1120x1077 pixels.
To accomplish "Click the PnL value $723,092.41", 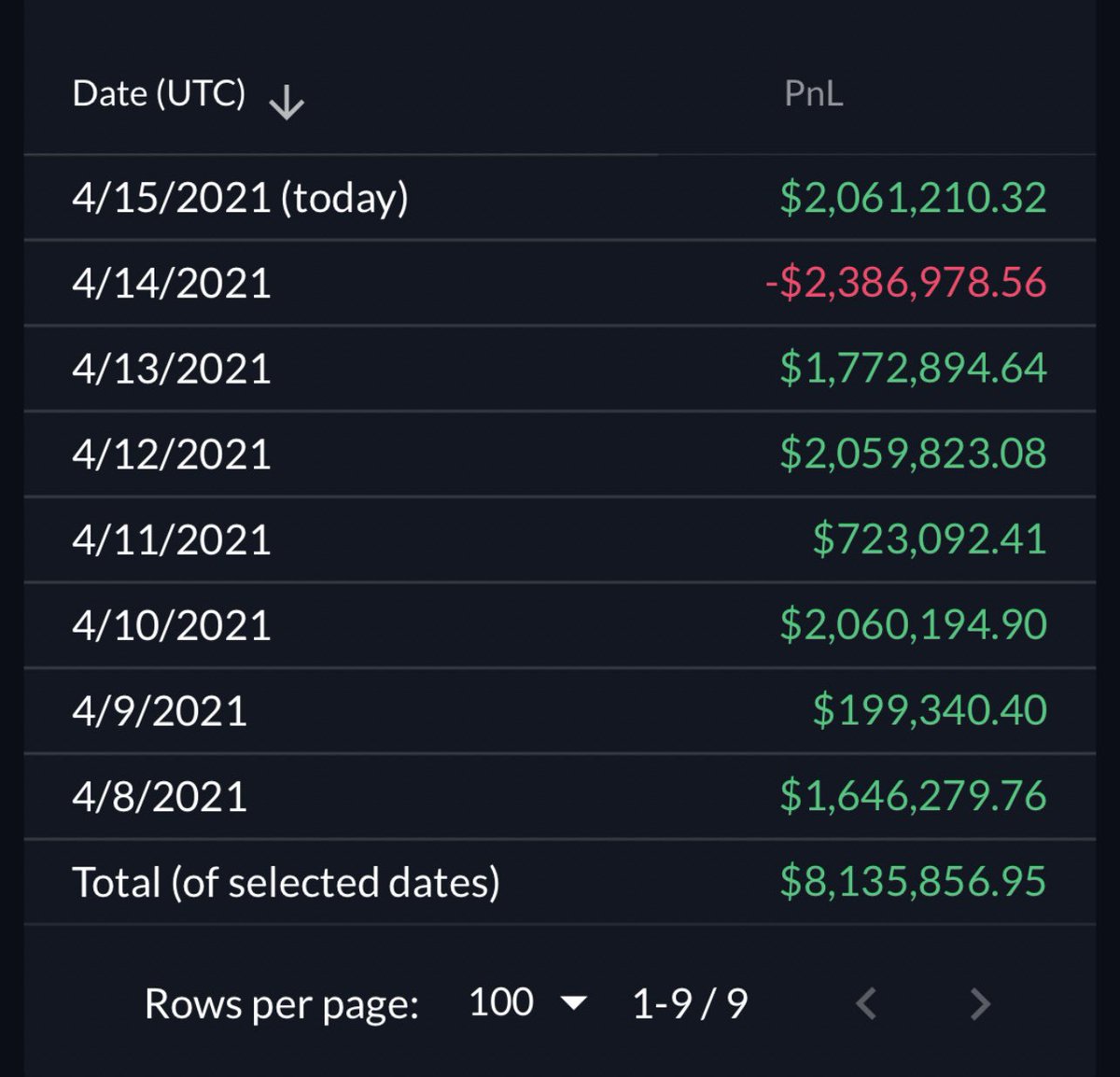I will coord(930,540).
